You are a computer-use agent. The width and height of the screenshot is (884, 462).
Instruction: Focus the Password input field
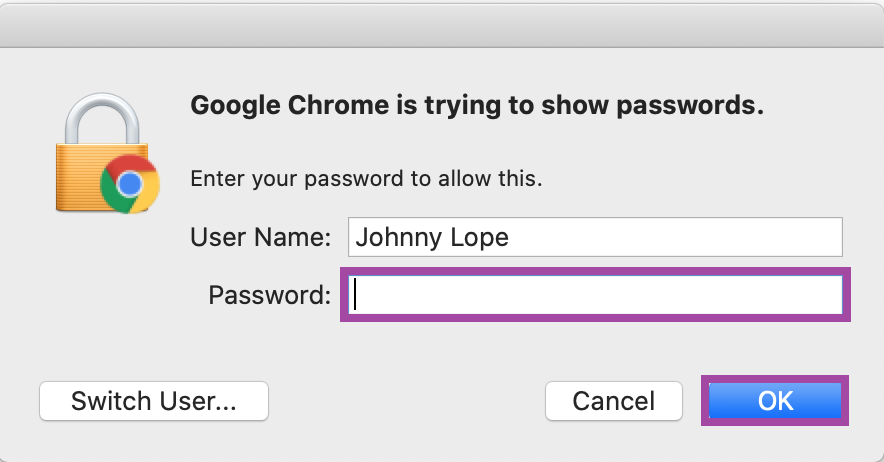[595, 295]
